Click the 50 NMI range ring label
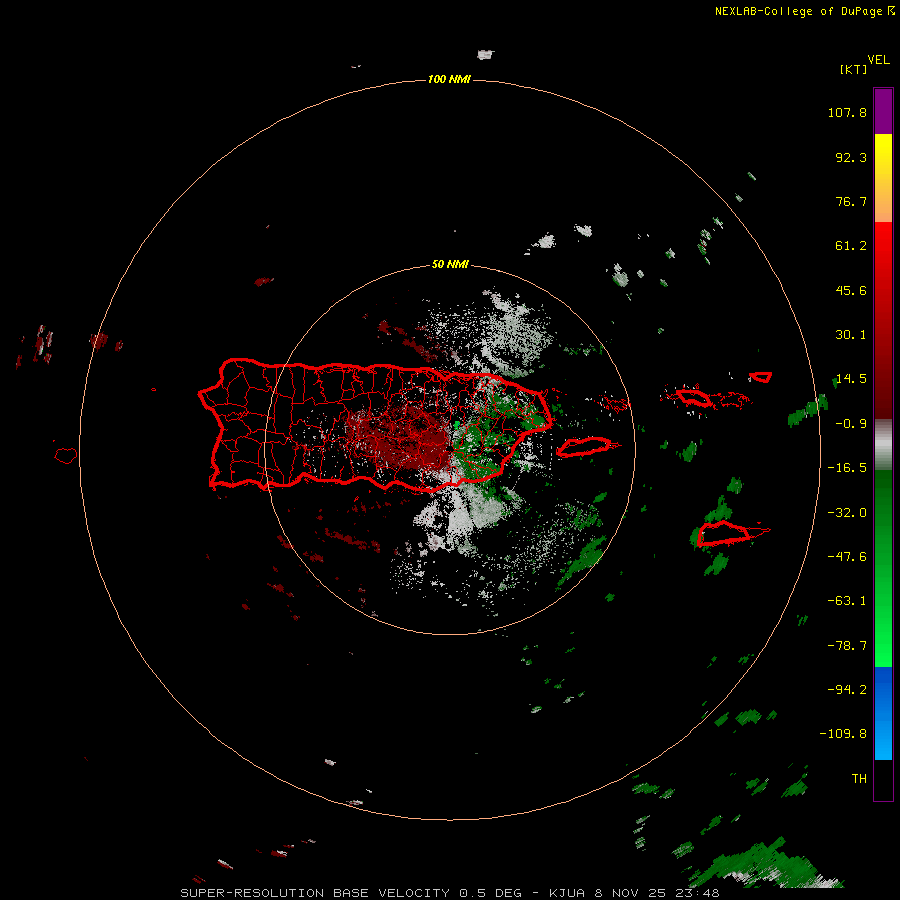900x900 pixels. [x=451, y=265]
